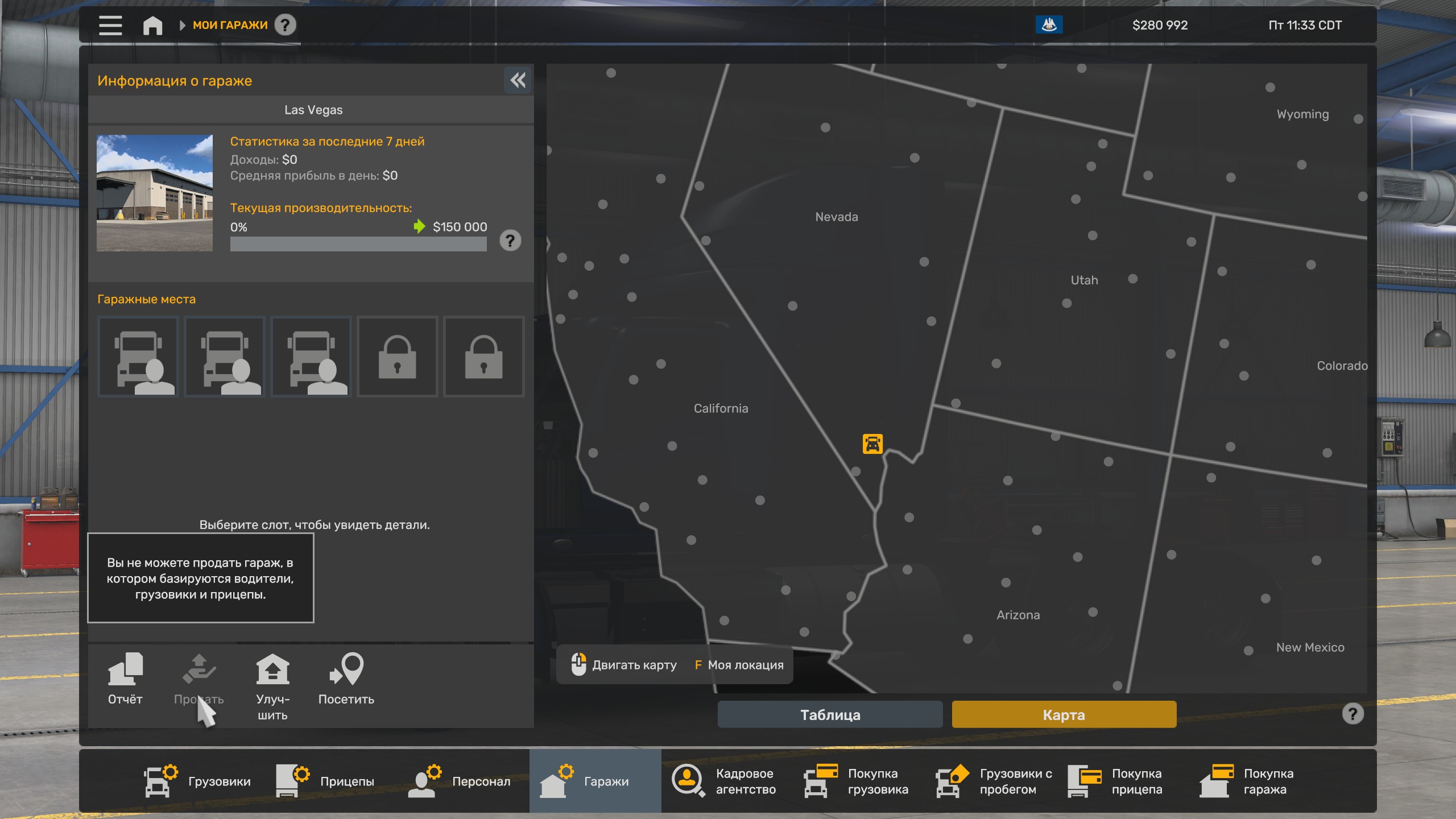Open Кадровое агентство

(x=723, y=781)
